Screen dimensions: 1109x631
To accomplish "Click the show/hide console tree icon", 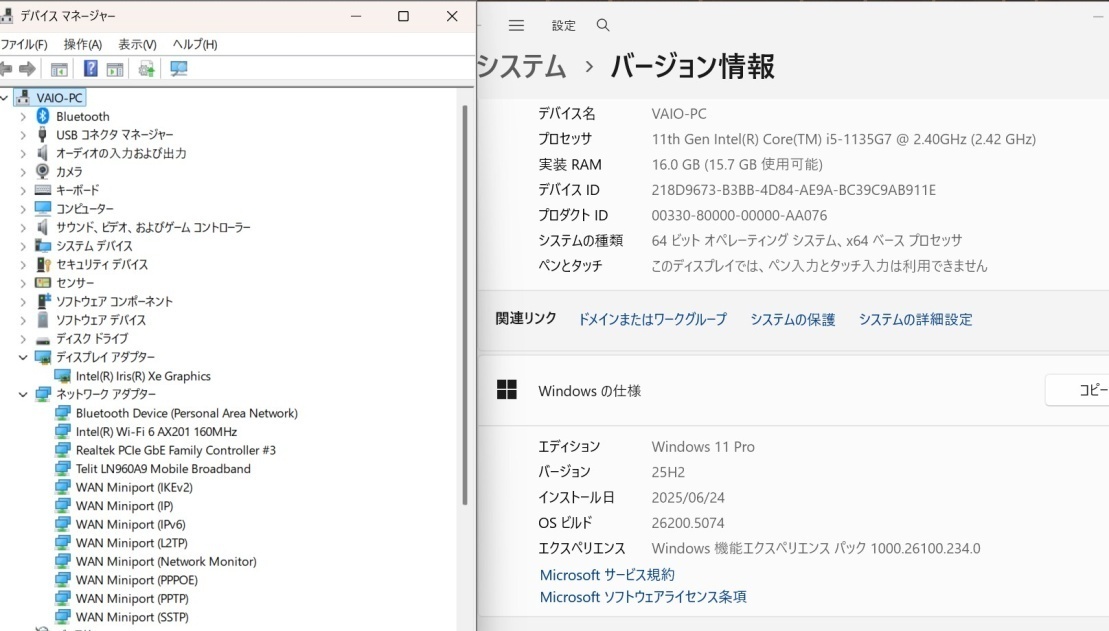I will [59, 69].
